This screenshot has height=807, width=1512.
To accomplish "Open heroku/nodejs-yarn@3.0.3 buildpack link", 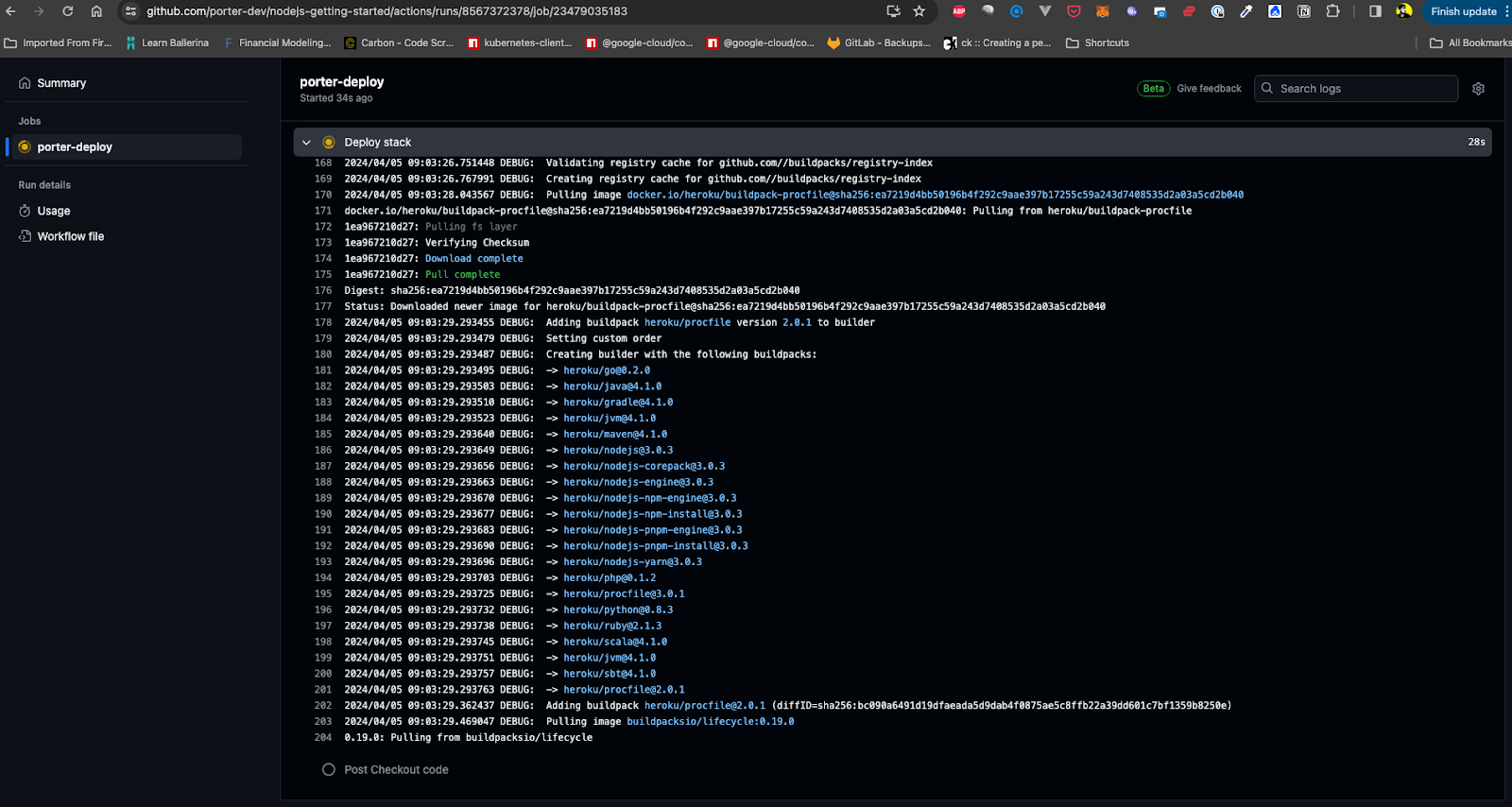I will pyautogui.click(x=632, y=562).
